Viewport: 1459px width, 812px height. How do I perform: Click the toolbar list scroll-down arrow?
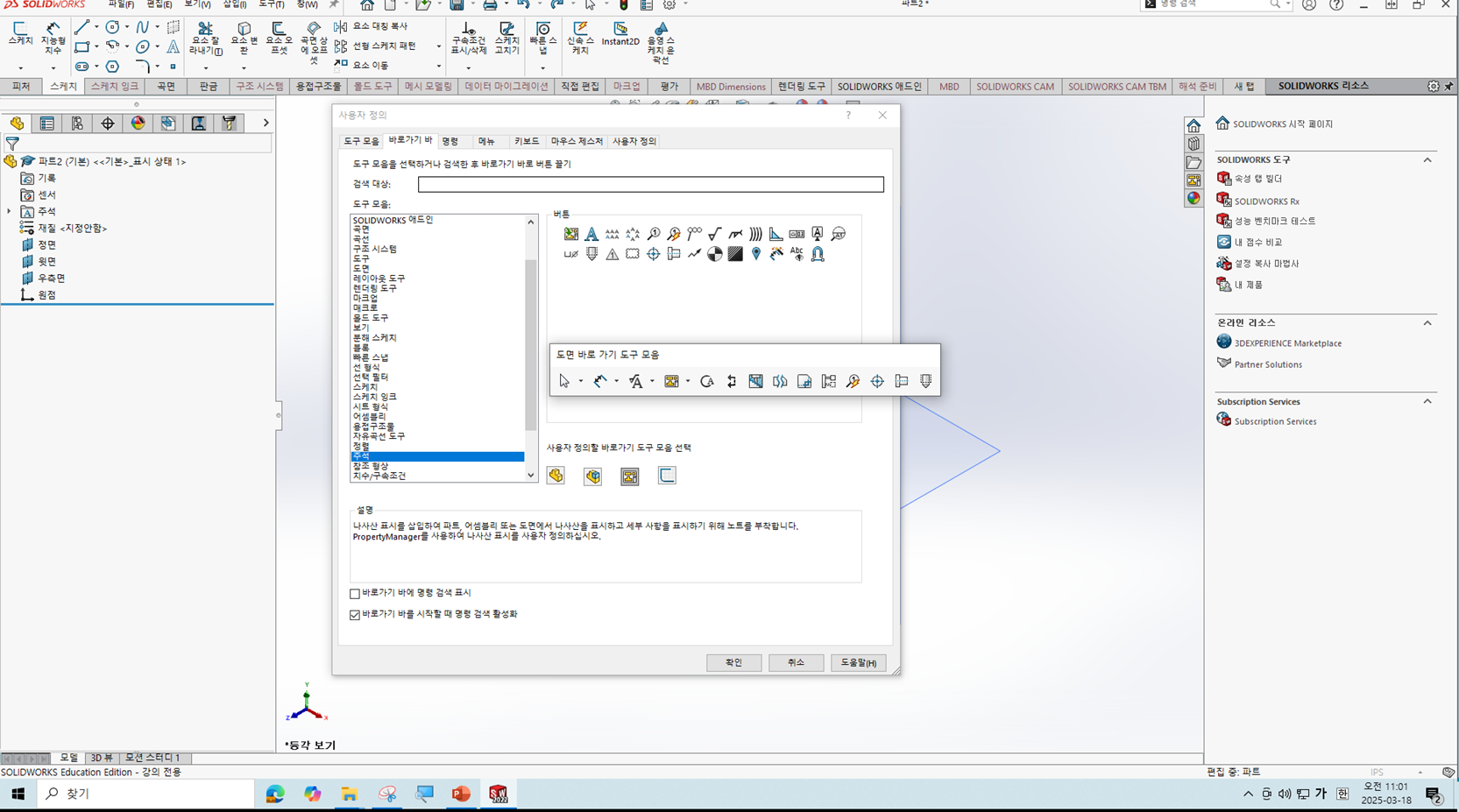(x=530, y=476)
